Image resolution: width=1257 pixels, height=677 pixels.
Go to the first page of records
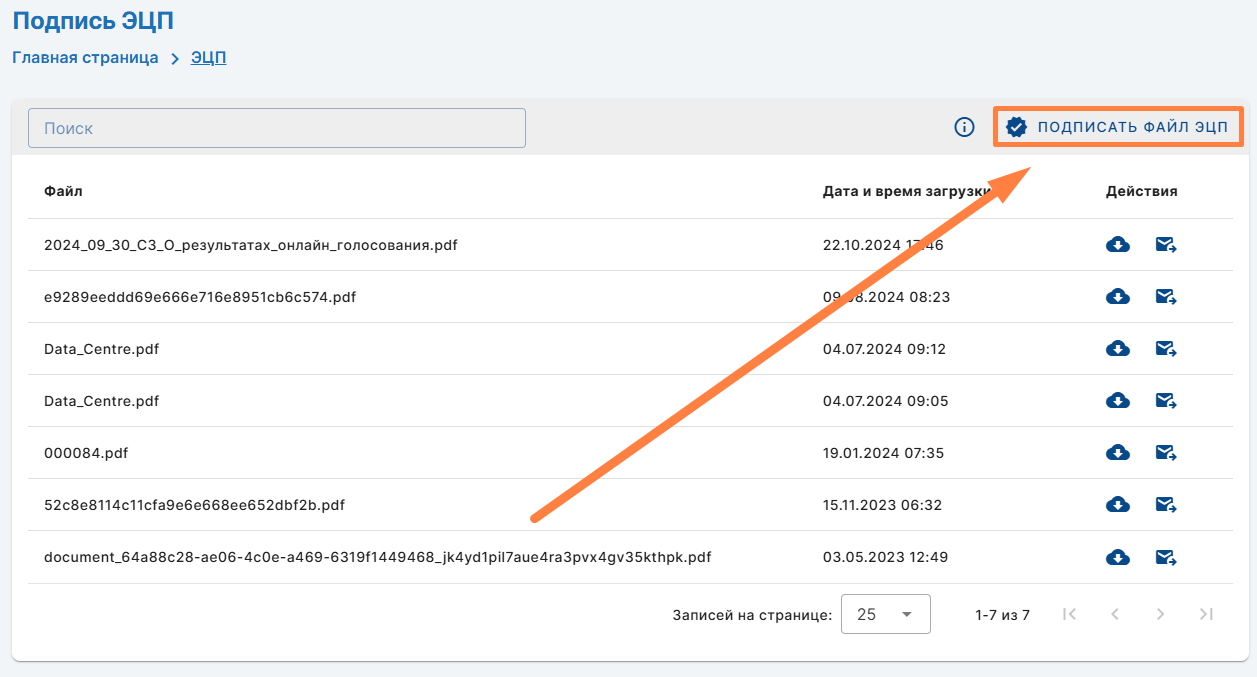point(1069,614)
